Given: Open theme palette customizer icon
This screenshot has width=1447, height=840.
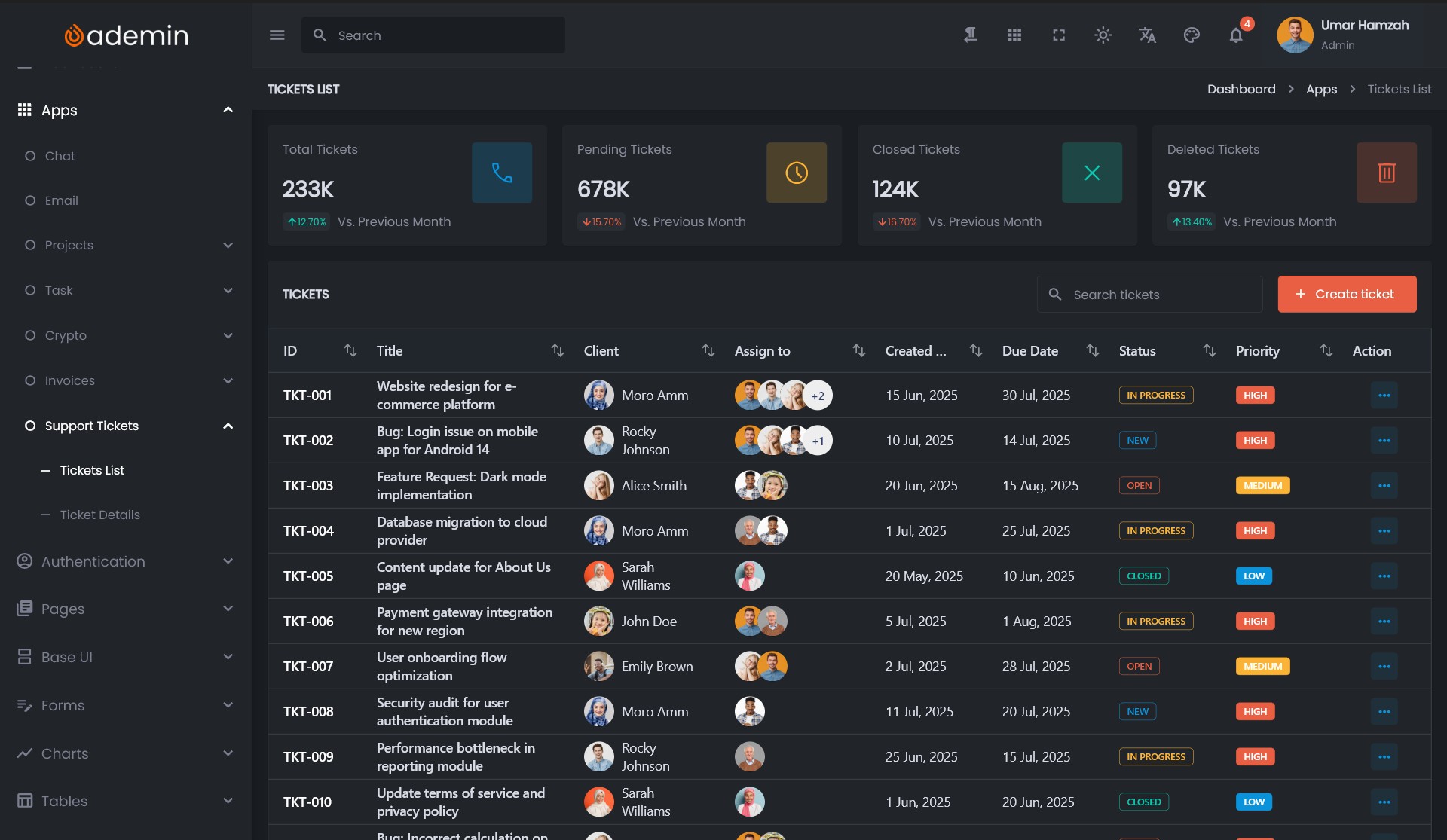Looking at the screenshot, I should pos(1192,35).
